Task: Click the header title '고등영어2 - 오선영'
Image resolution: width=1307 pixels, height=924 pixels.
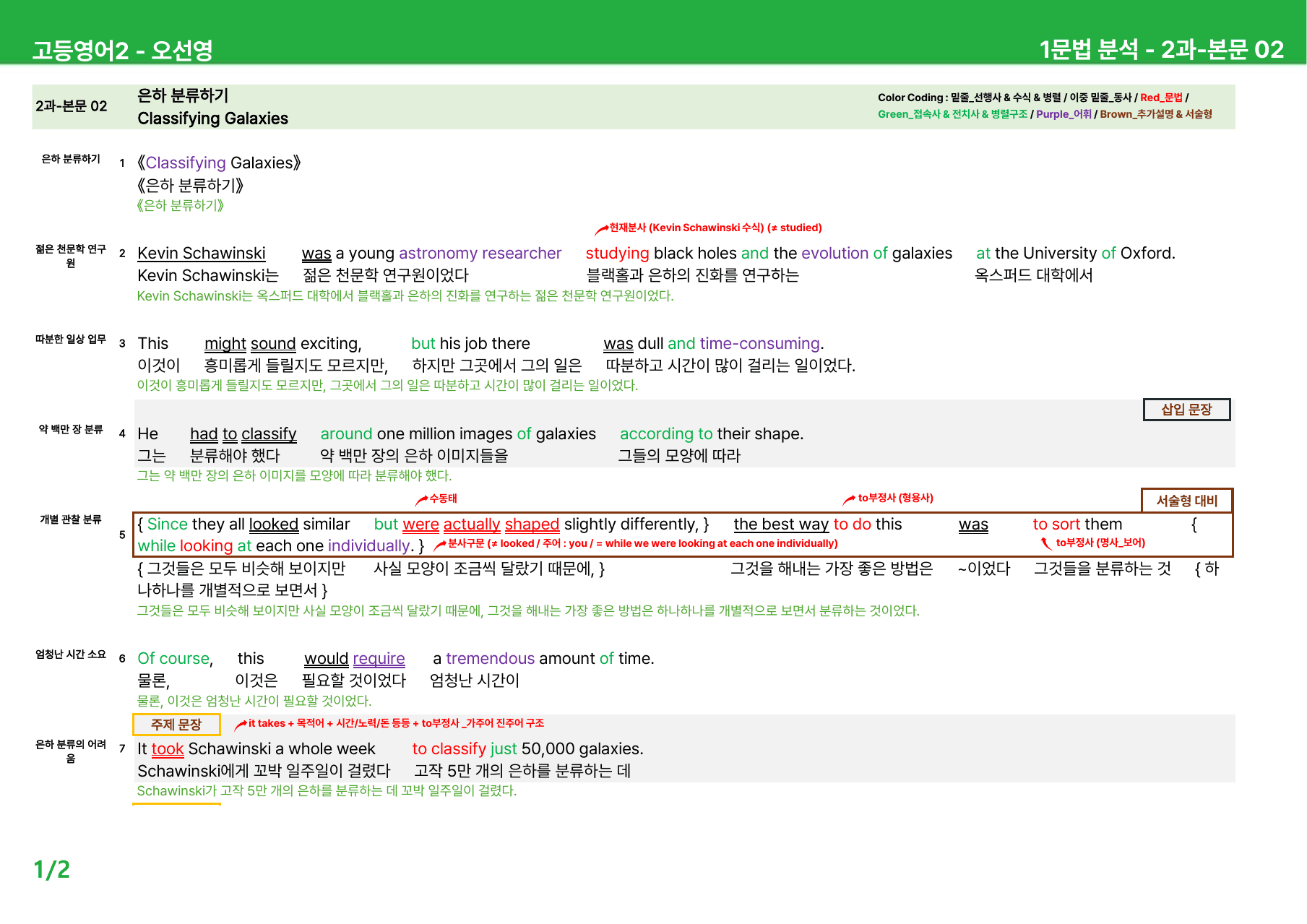Action: pyautogui.click(x=122, y=50)
